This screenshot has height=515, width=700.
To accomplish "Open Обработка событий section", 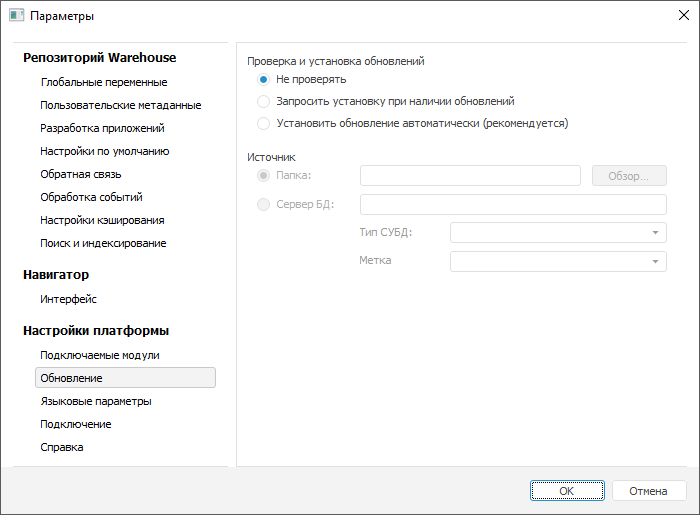I will click(91, 197).
